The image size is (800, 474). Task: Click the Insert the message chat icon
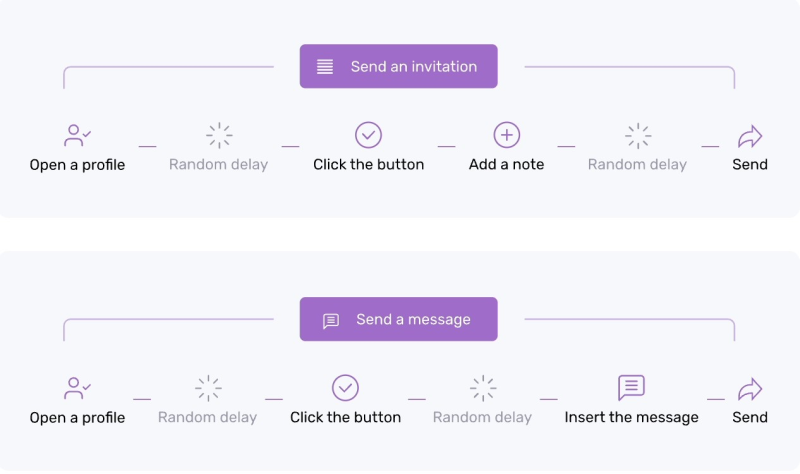[x=631, y=388]
